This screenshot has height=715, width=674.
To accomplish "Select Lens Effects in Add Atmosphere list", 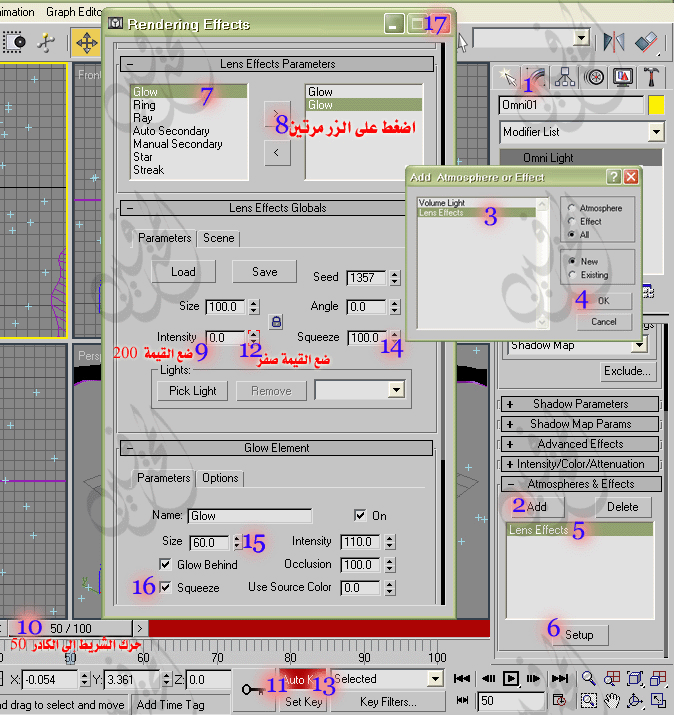I will 477,212.
